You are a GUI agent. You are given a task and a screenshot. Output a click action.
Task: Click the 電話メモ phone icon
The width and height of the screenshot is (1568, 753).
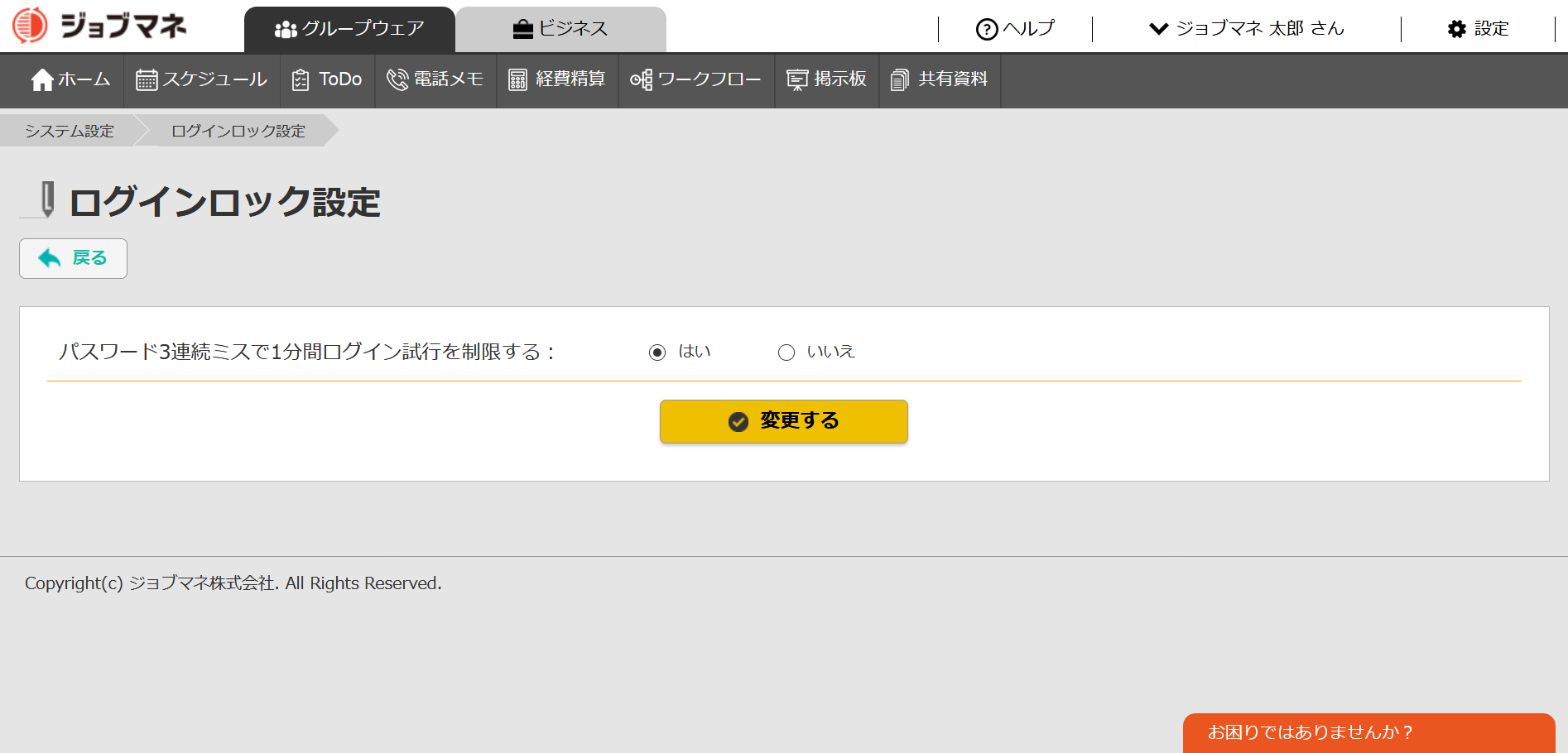coord(398,79)
